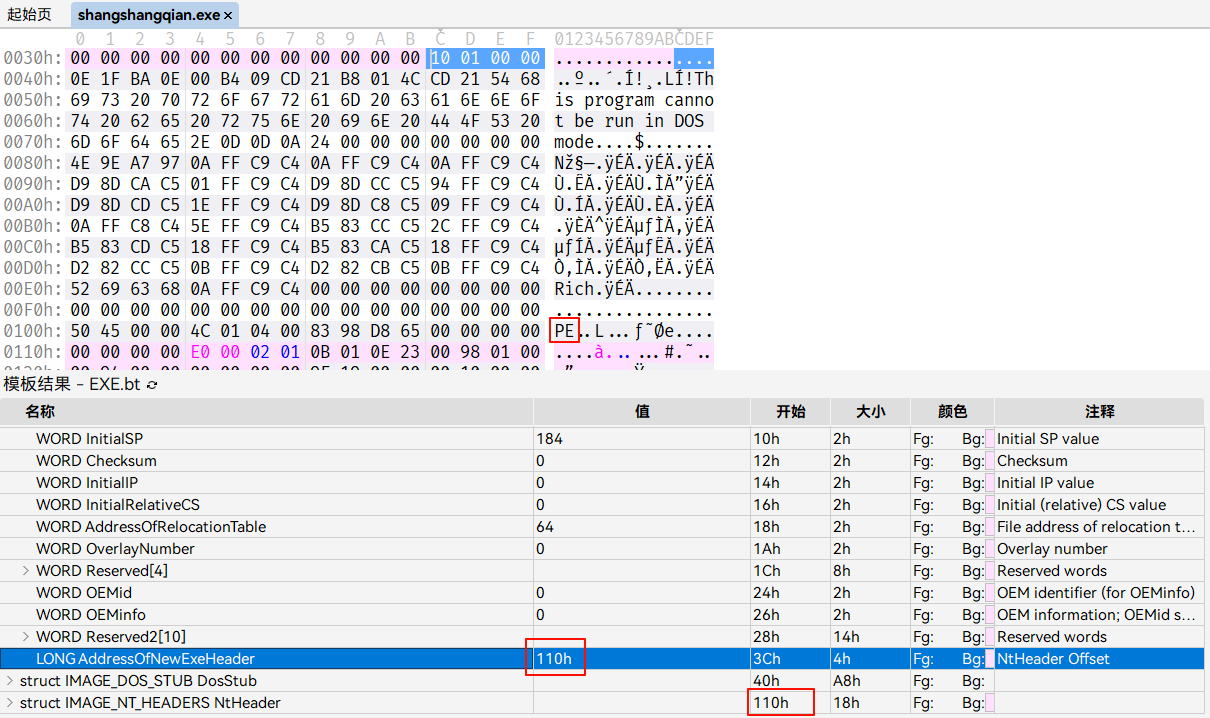Click the Bg color swatch for NtHeader row
Viewport: 1210px width, 718px height.
(x=989, y=703)
